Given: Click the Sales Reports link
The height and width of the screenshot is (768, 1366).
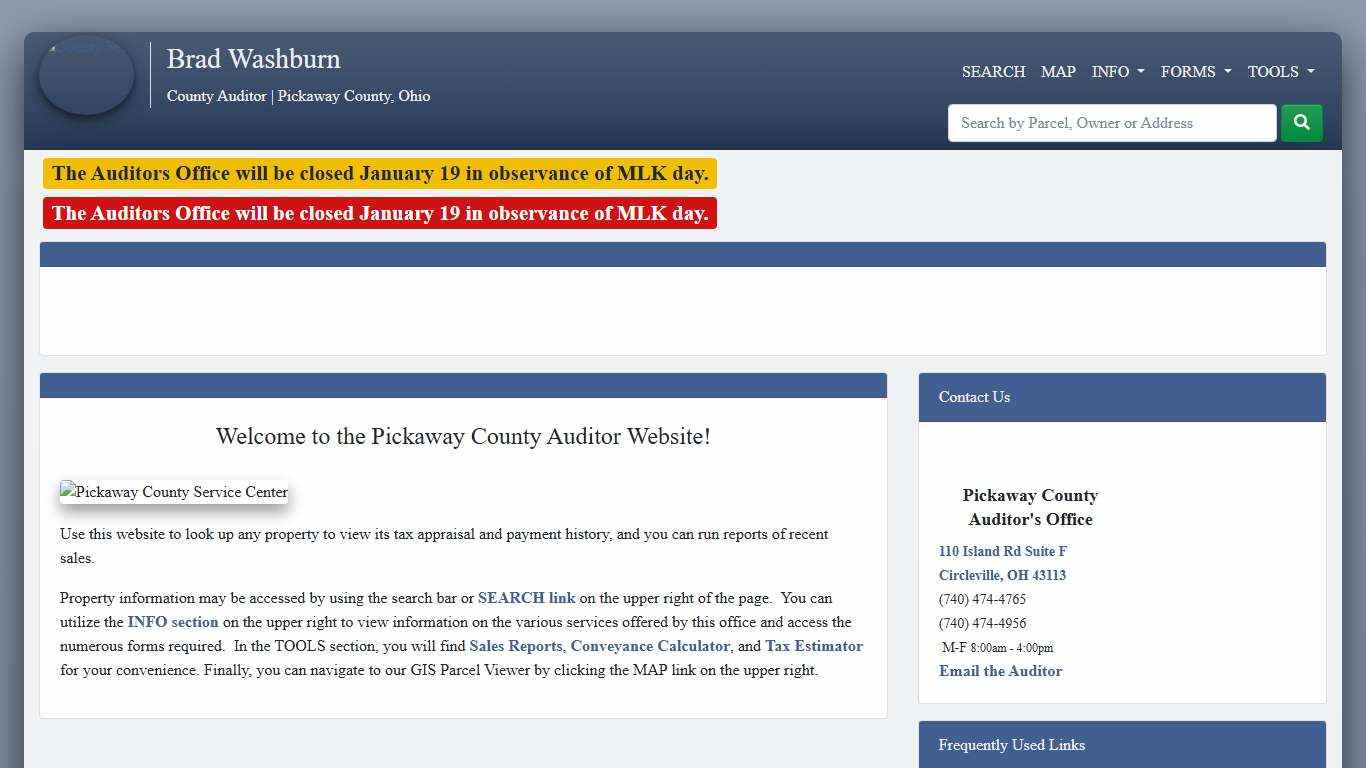Looking at the screenshot, I should (515, 646).
